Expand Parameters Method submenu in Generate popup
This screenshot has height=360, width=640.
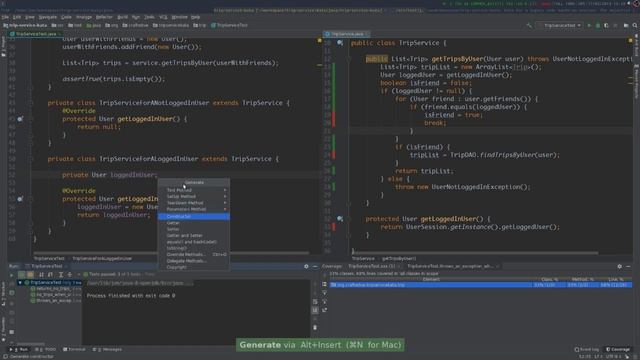point(194,209)
